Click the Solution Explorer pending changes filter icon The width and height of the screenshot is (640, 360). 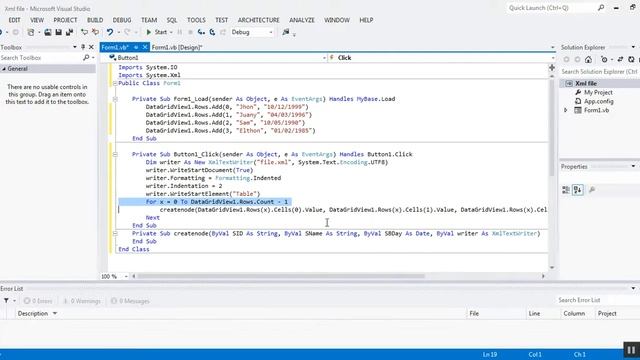(x=604, y=60)
